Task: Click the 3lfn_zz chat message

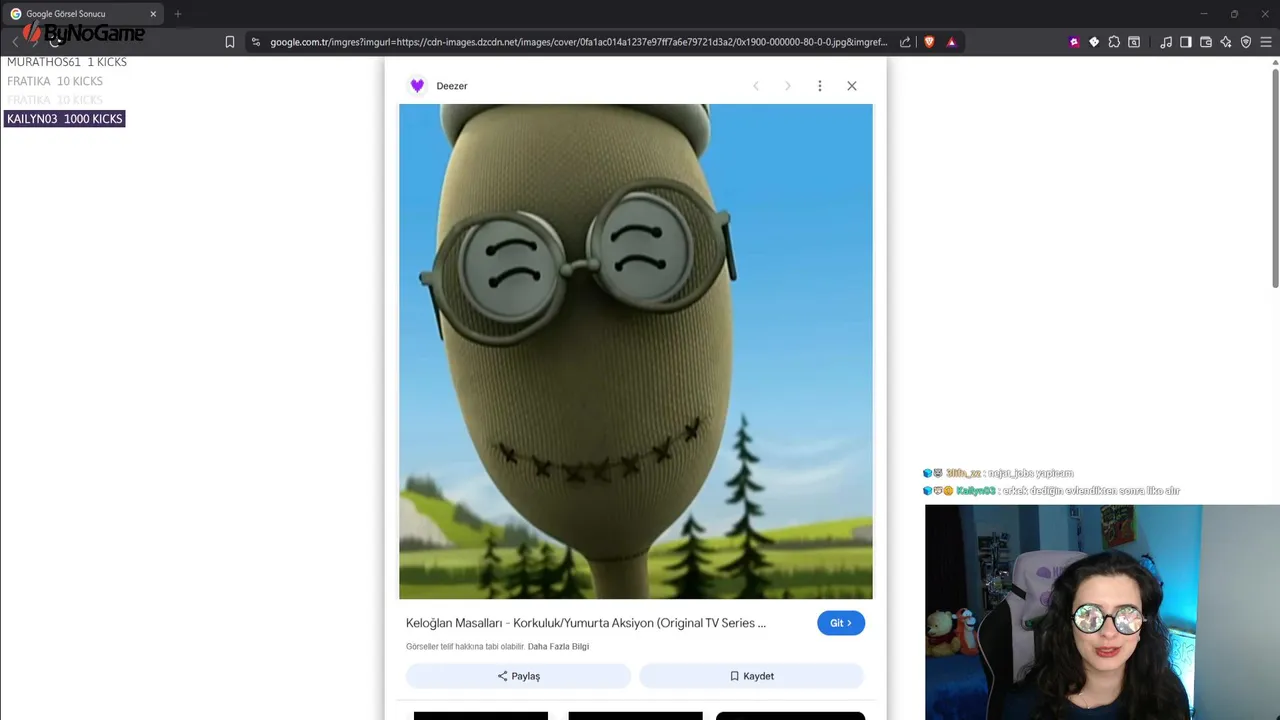Action: pos(998,473)
